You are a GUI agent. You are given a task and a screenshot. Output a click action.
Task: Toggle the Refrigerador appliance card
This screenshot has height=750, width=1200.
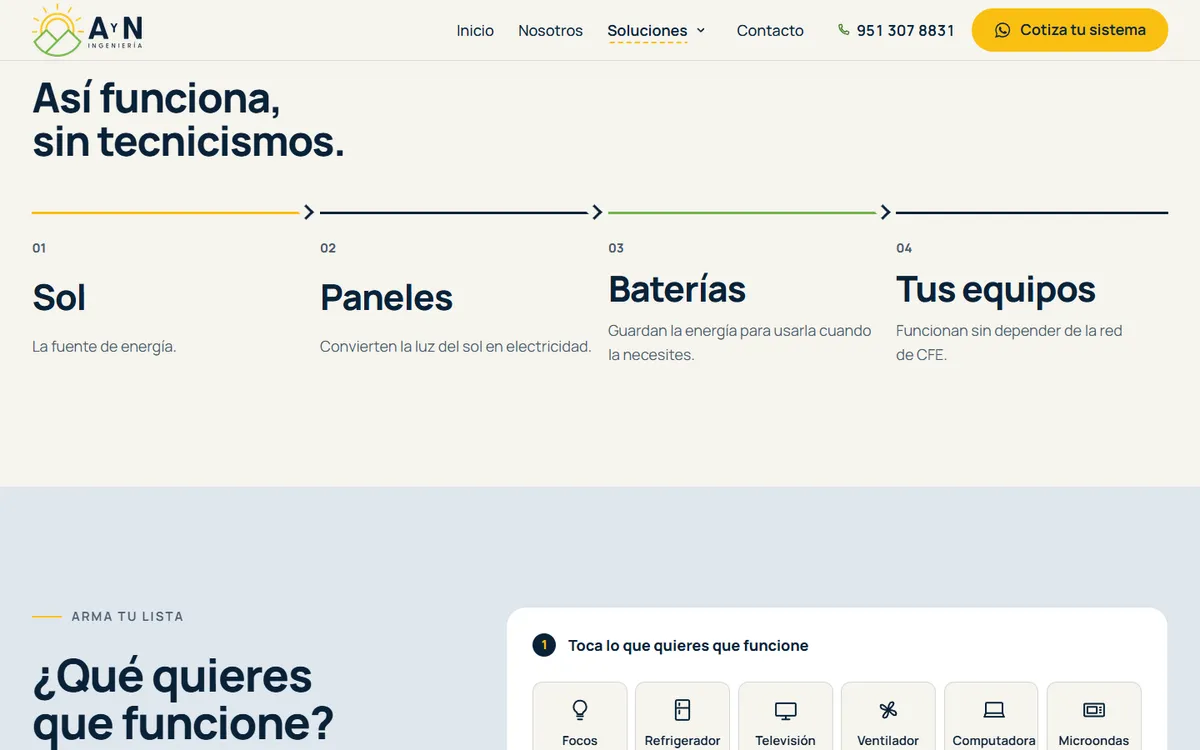point(683,716)
